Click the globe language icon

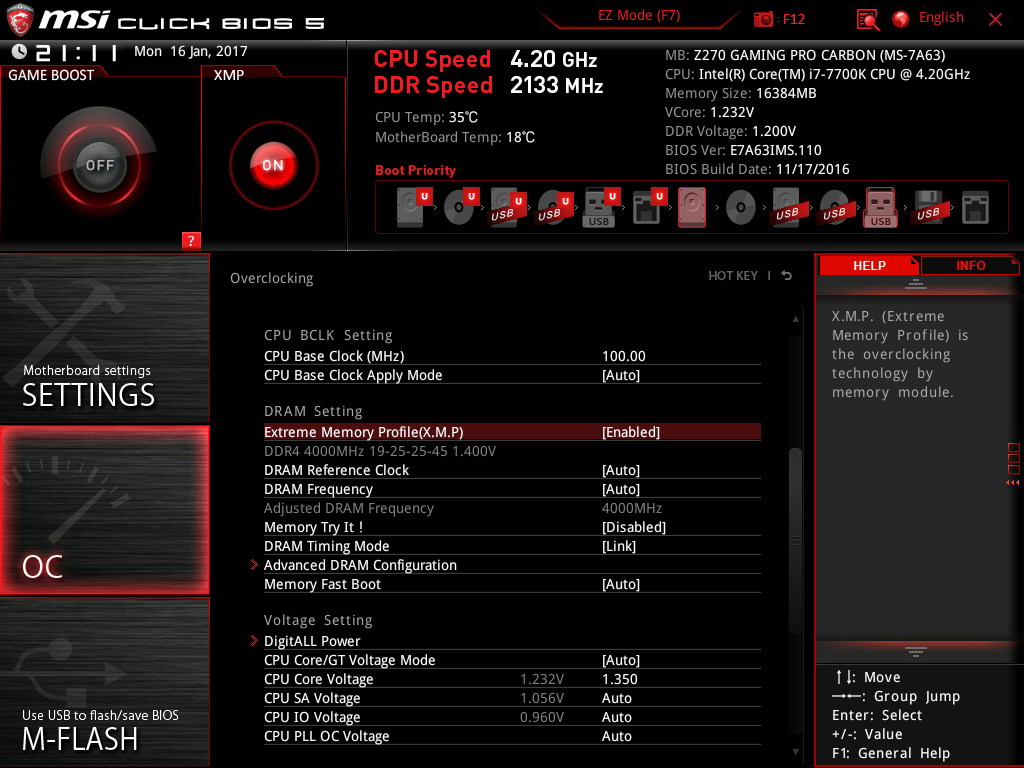[x=901, y=19]
